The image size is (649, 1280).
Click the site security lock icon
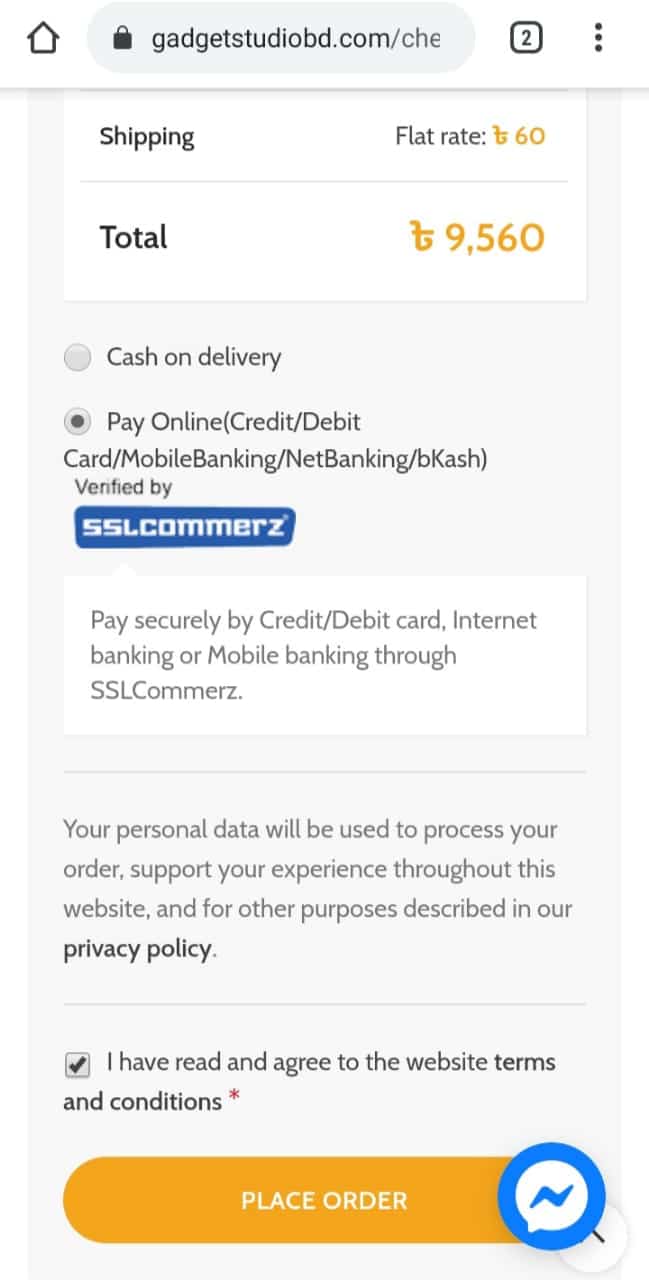[123, 39]
